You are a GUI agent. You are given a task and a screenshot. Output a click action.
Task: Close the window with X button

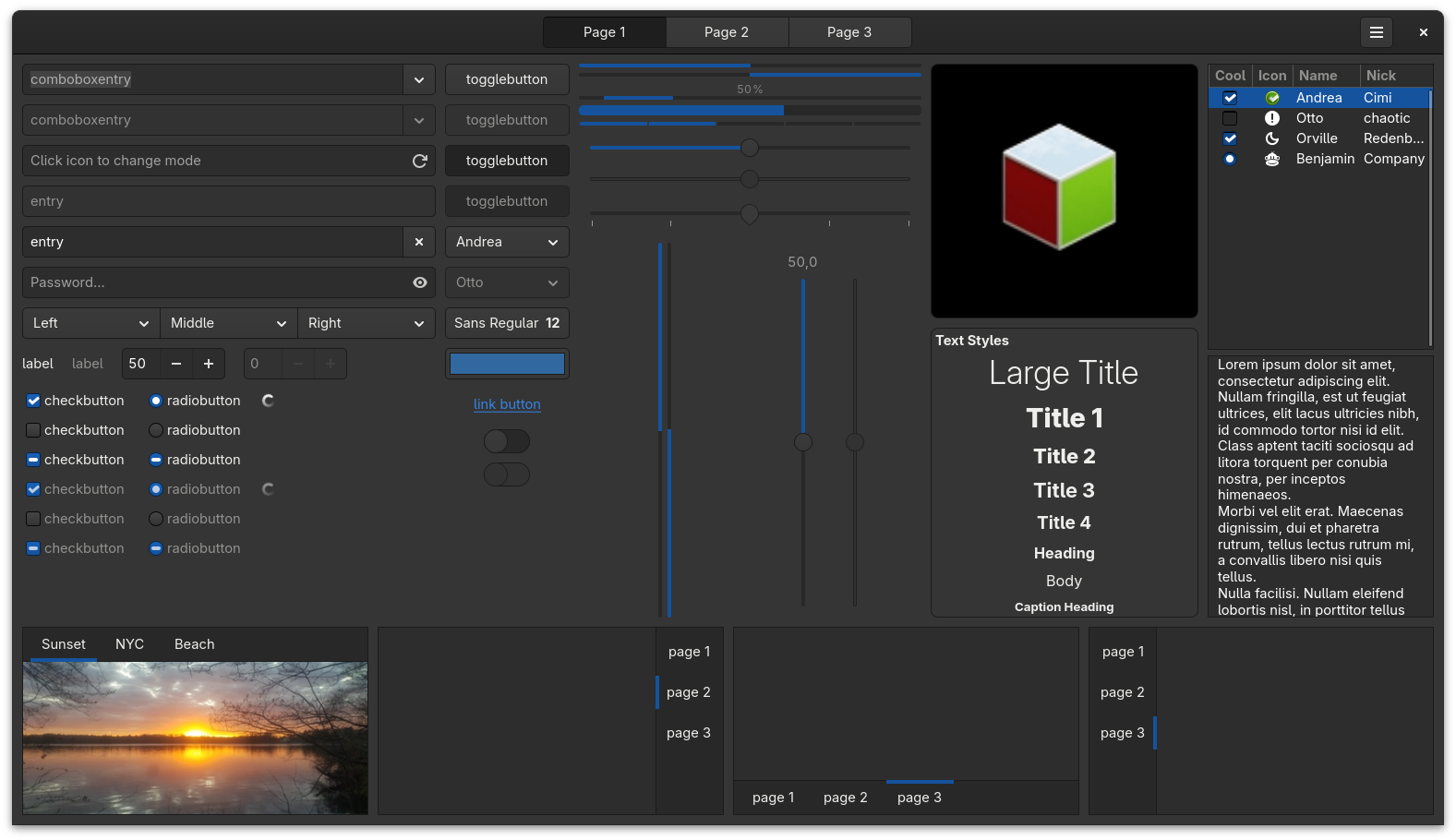[1423, 32]
